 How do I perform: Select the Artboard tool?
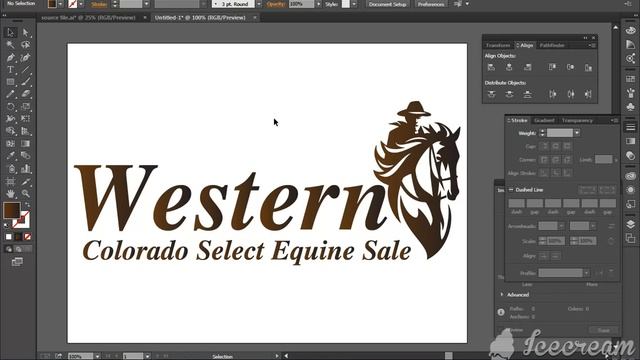(x=11, y=181)
